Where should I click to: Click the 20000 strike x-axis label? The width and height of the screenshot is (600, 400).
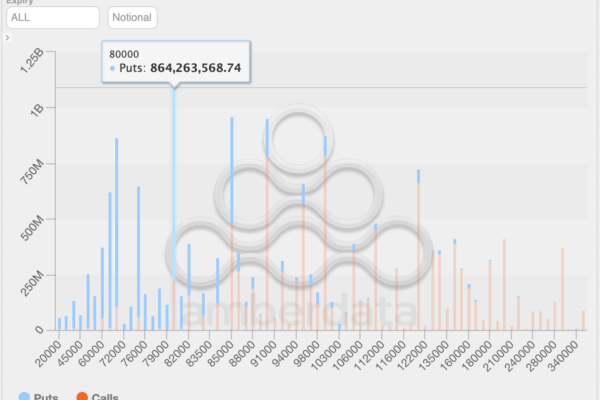point(47,353)
